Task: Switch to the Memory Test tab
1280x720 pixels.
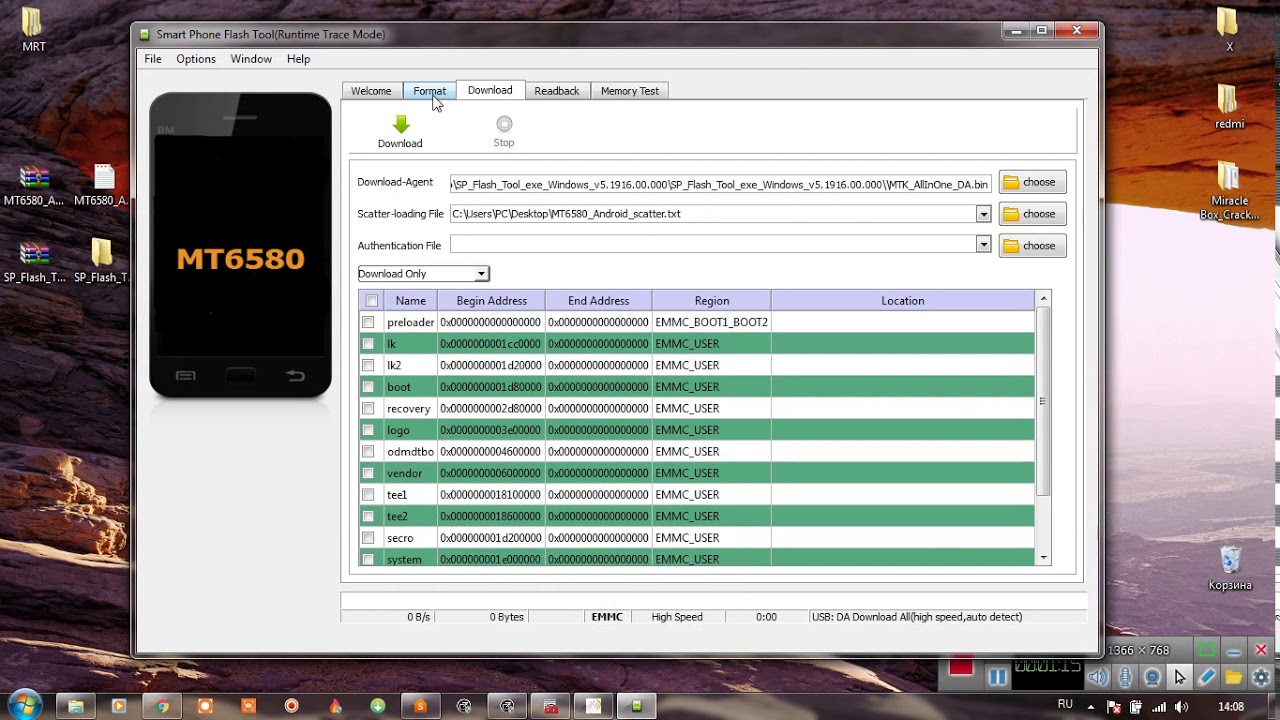Action: pyautogui.click(x=630, y=91)
